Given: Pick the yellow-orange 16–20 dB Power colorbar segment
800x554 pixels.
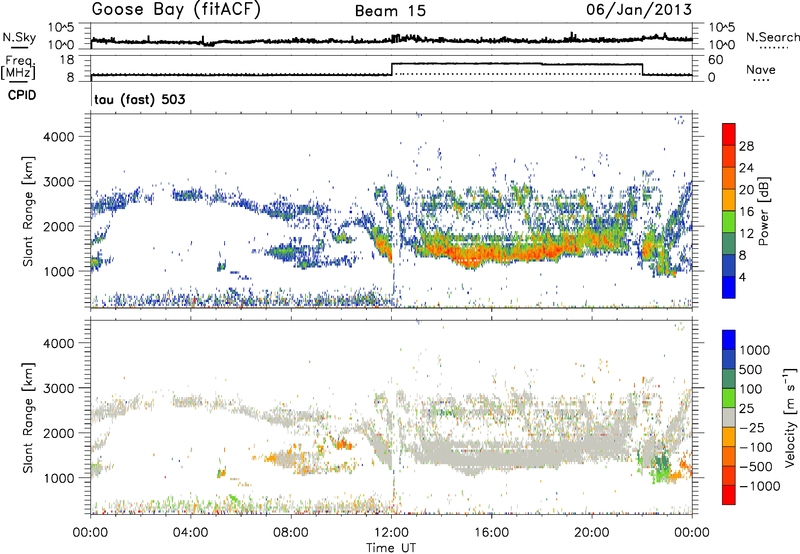Looking at the screenshot, I should pos(729,199).
